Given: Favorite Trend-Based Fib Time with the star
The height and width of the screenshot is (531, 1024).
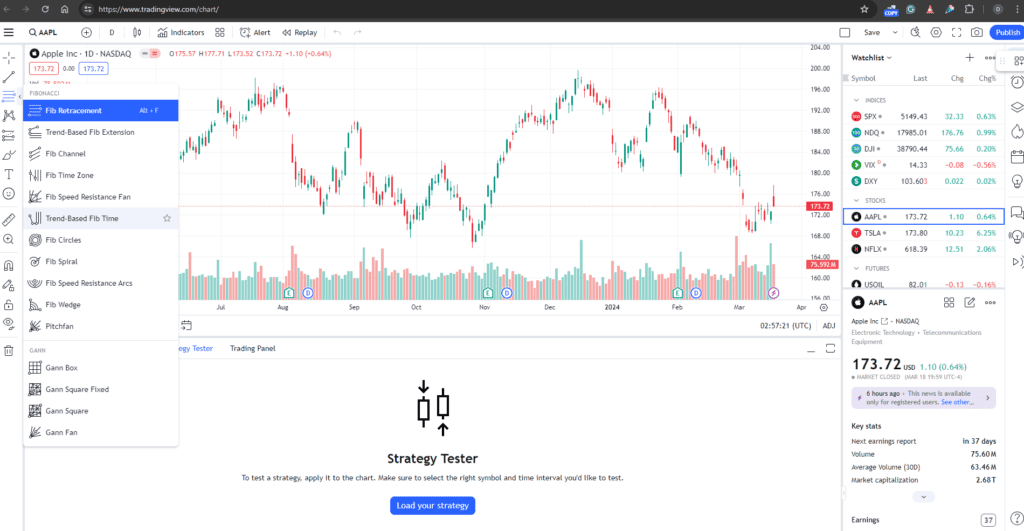Looking at the screenshot, I should click(x=167, y=218).
